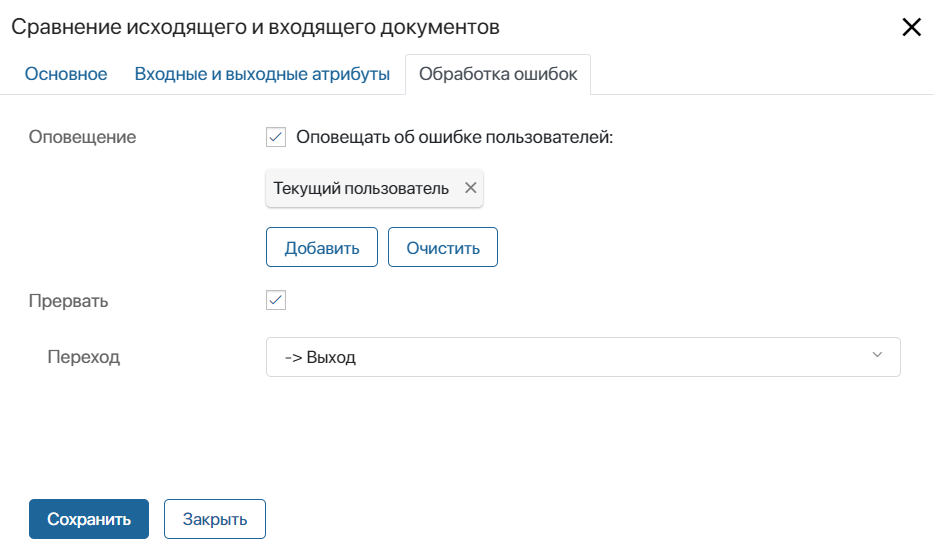Click the Прервать label
This screenshot has width=934, height=546.
69,301
